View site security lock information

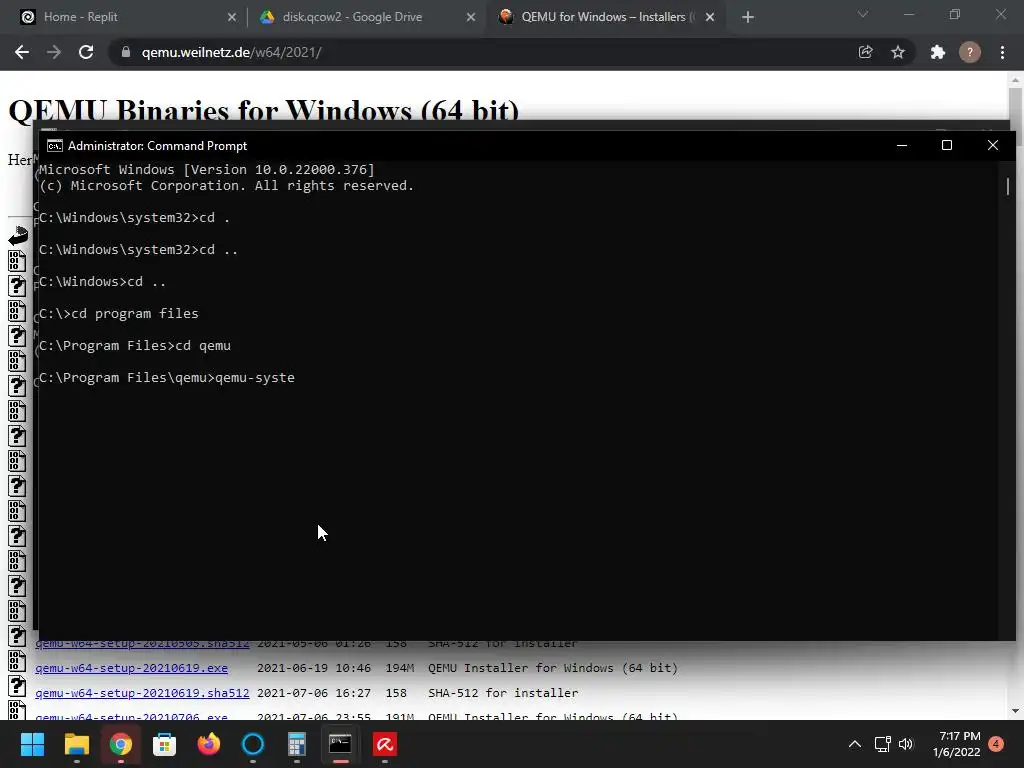click(126, 52)
